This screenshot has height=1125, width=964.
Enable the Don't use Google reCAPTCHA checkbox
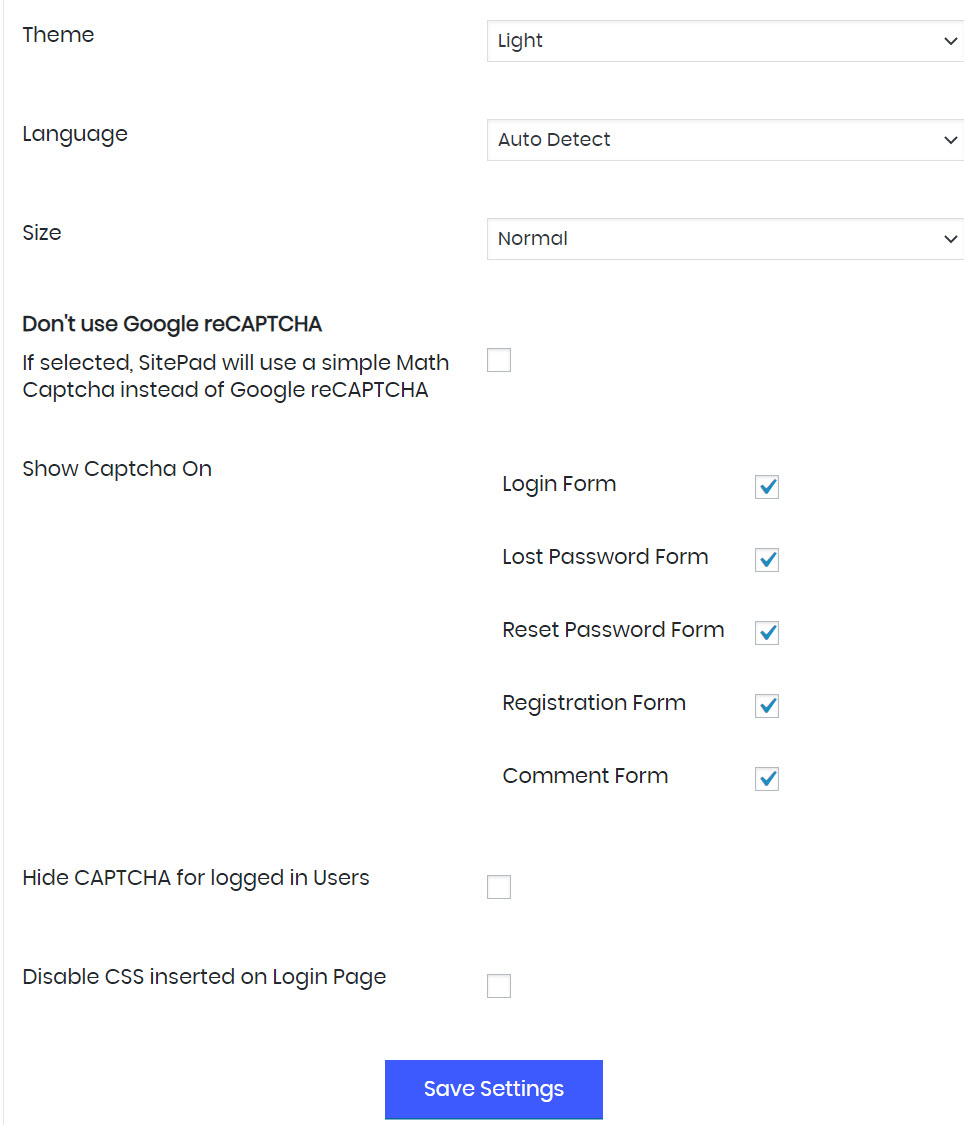click(x=499, y=361)
